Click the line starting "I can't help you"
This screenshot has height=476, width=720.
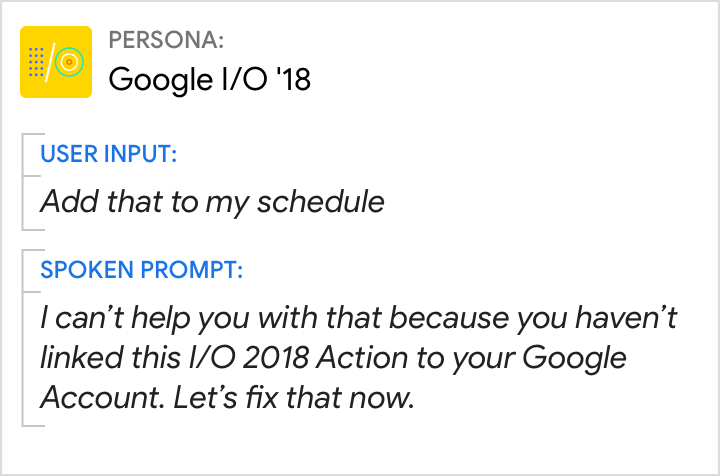point(360,318)
